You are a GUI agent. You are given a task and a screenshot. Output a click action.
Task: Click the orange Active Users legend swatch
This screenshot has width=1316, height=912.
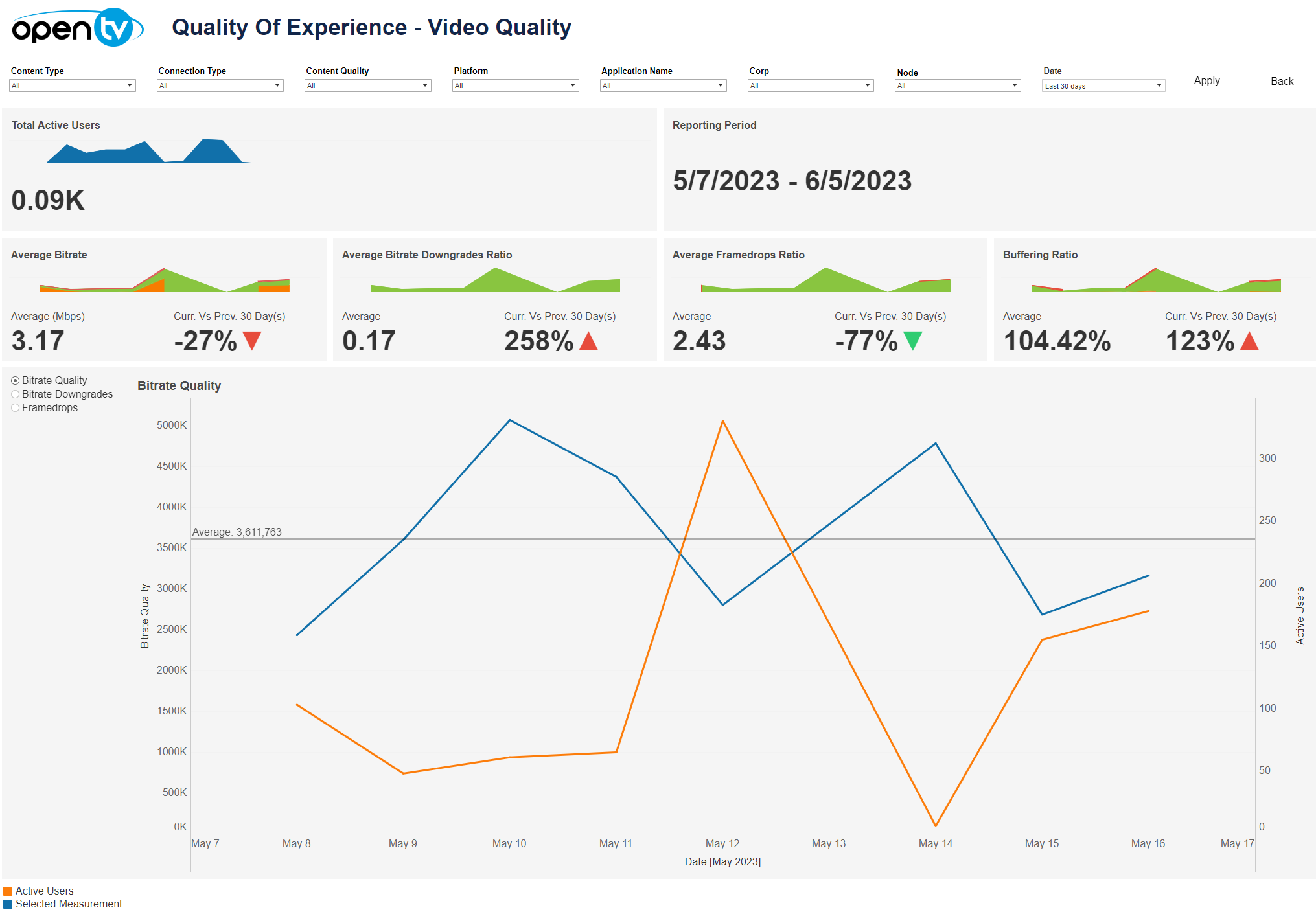tap(8, 891)
